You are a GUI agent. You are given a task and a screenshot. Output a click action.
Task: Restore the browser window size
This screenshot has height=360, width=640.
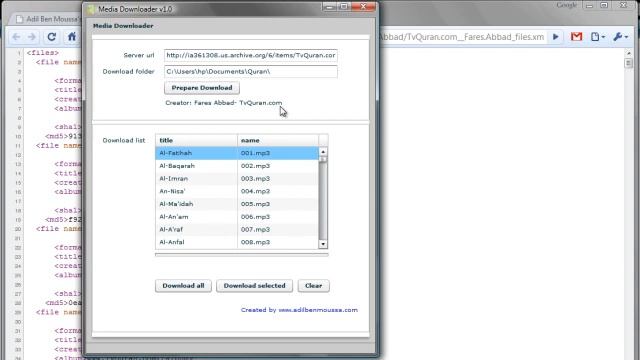tap(604, 5)
